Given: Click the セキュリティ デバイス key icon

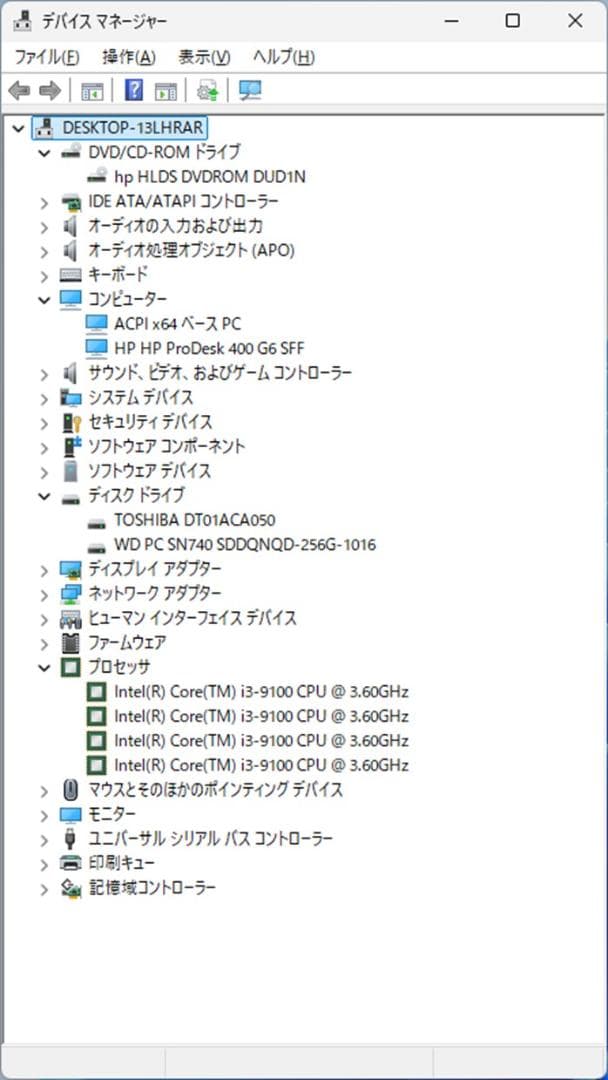Looking at the screenshot, I should [x=72, y=422].
